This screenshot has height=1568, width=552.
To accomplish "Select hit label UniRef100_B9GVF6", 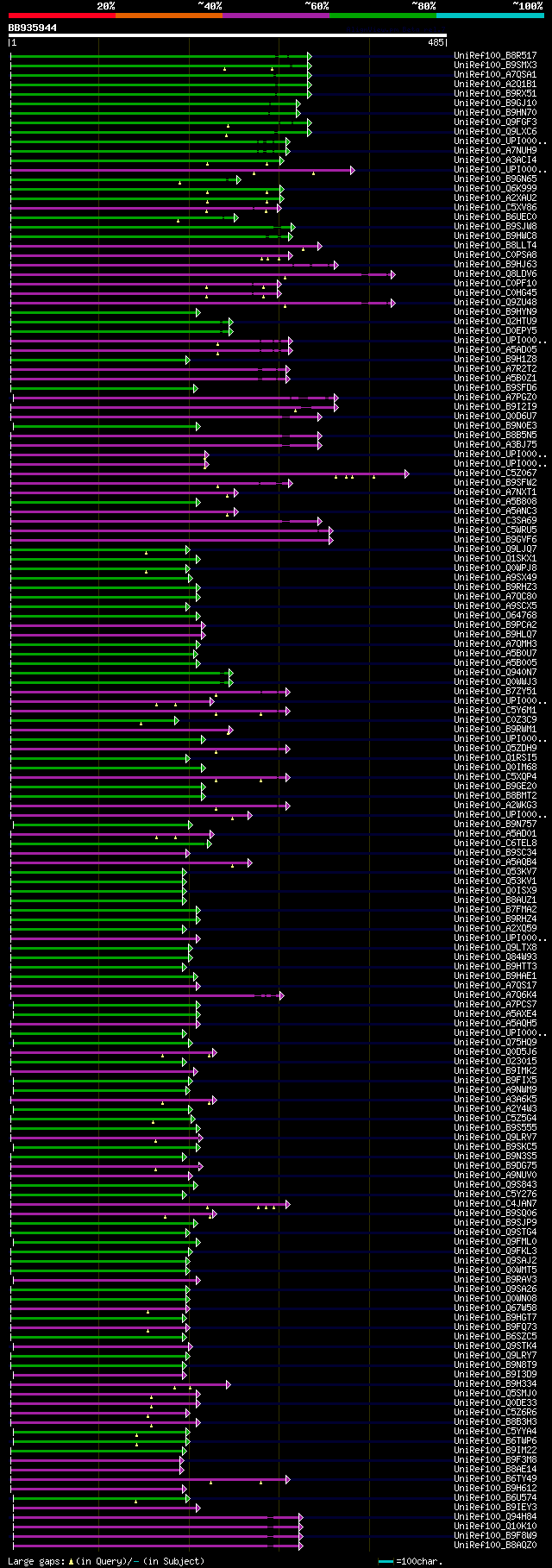I will tap(495, 540).
